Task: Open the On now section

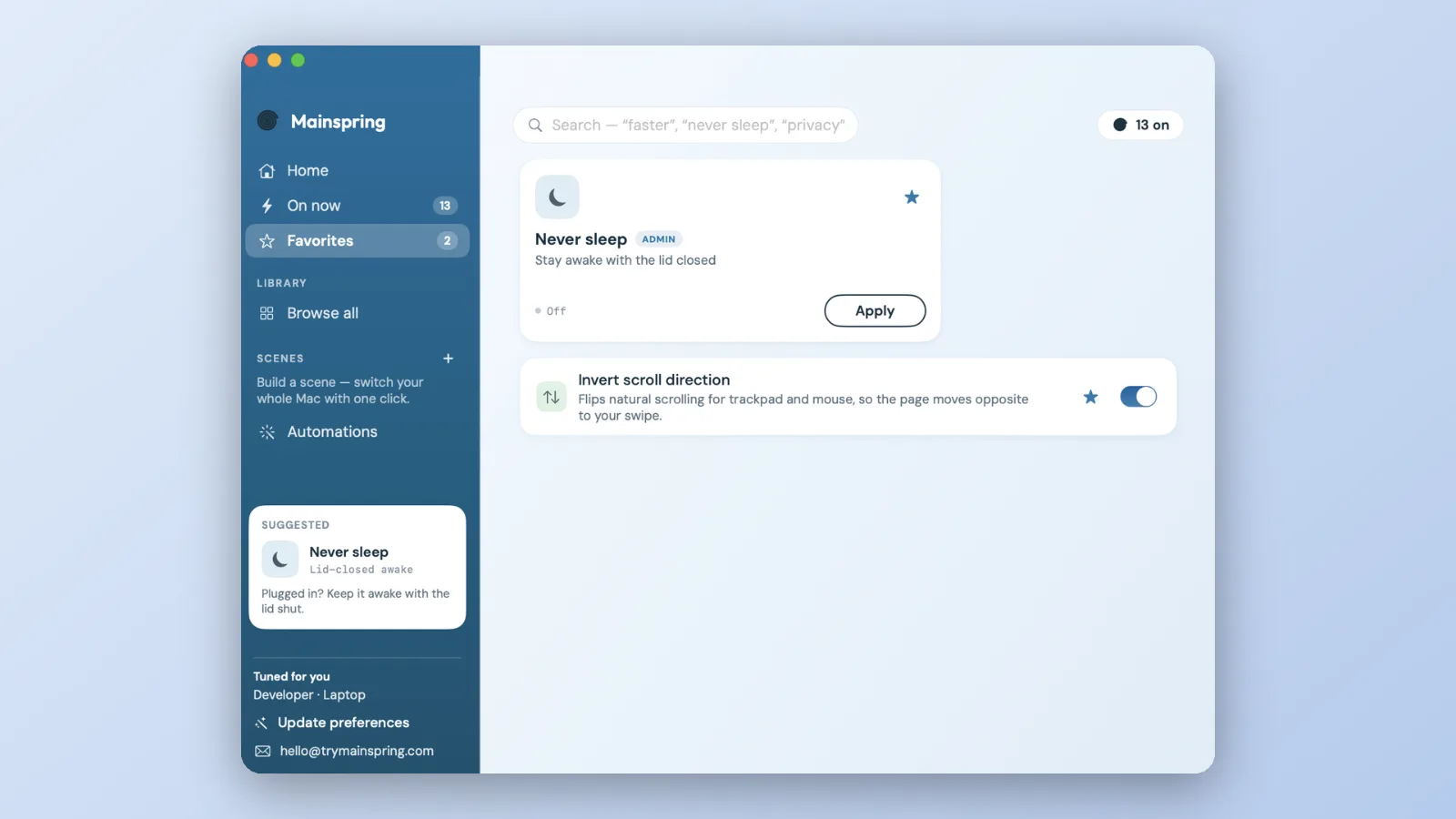Action: click(x=358, y=206)
